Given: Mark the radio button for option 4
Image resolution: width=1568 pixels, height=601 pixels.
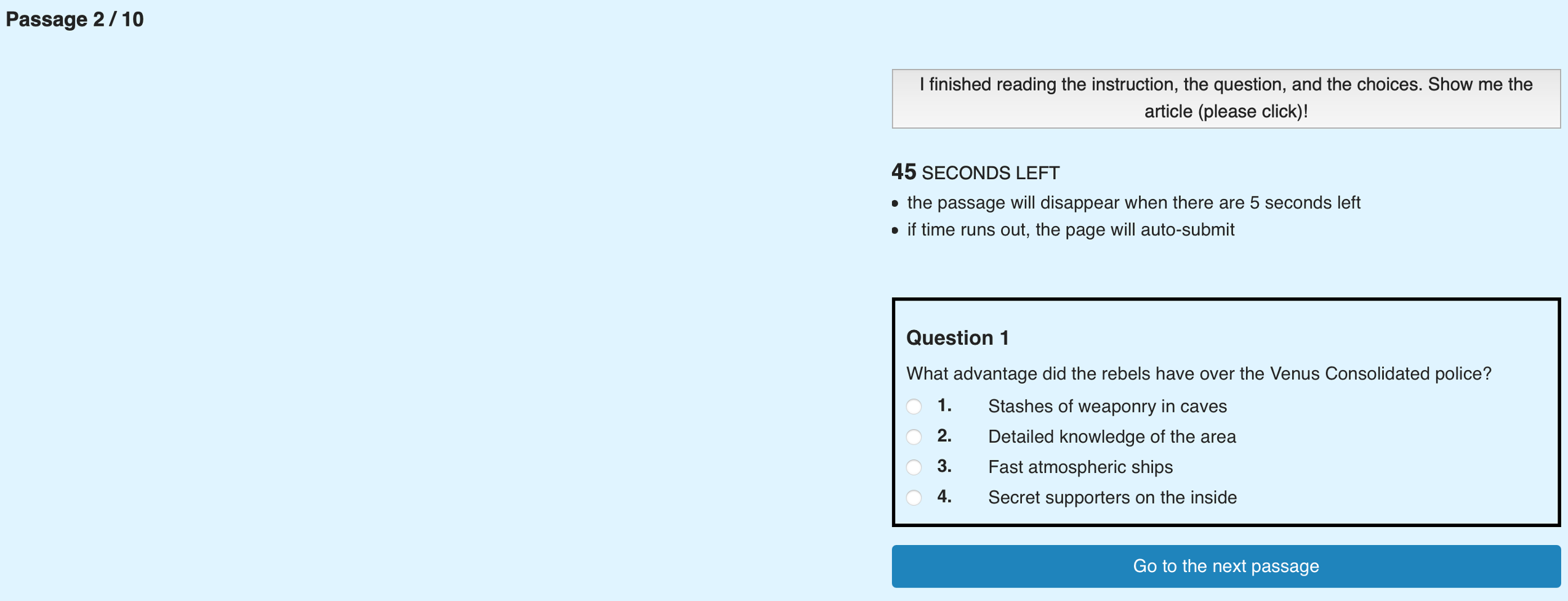Looking at the screenshot, I should pyautogui.click(x=914, y=498).
